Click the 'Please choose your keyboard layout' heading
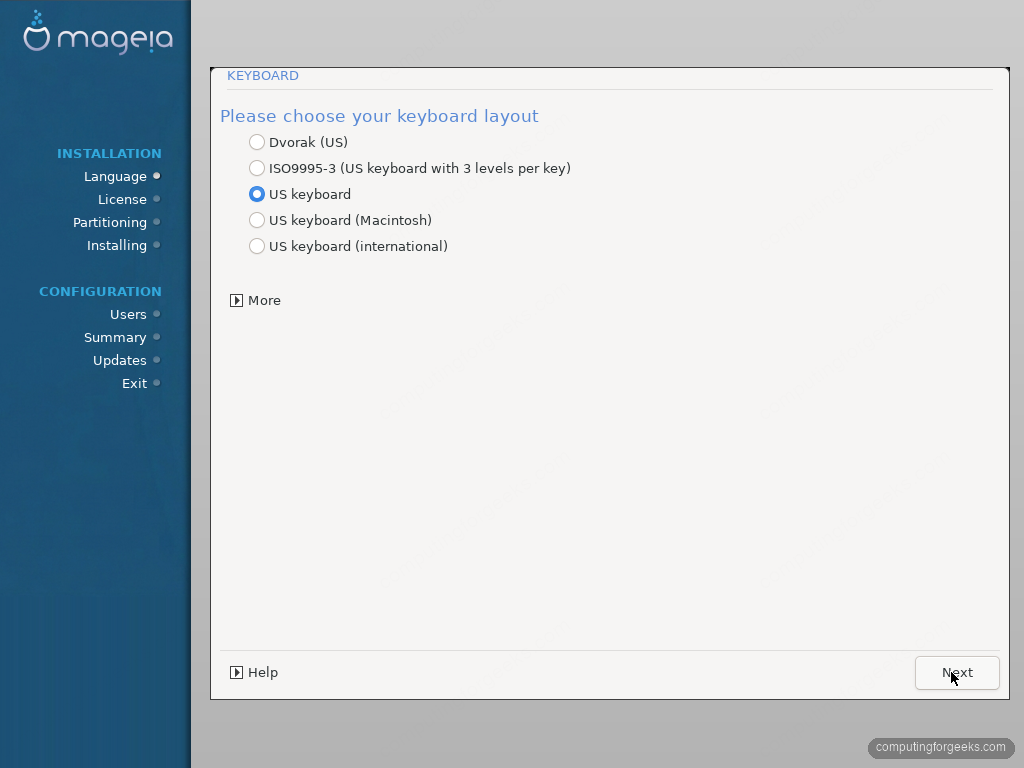1024x768 pixels. pos(379,116)
